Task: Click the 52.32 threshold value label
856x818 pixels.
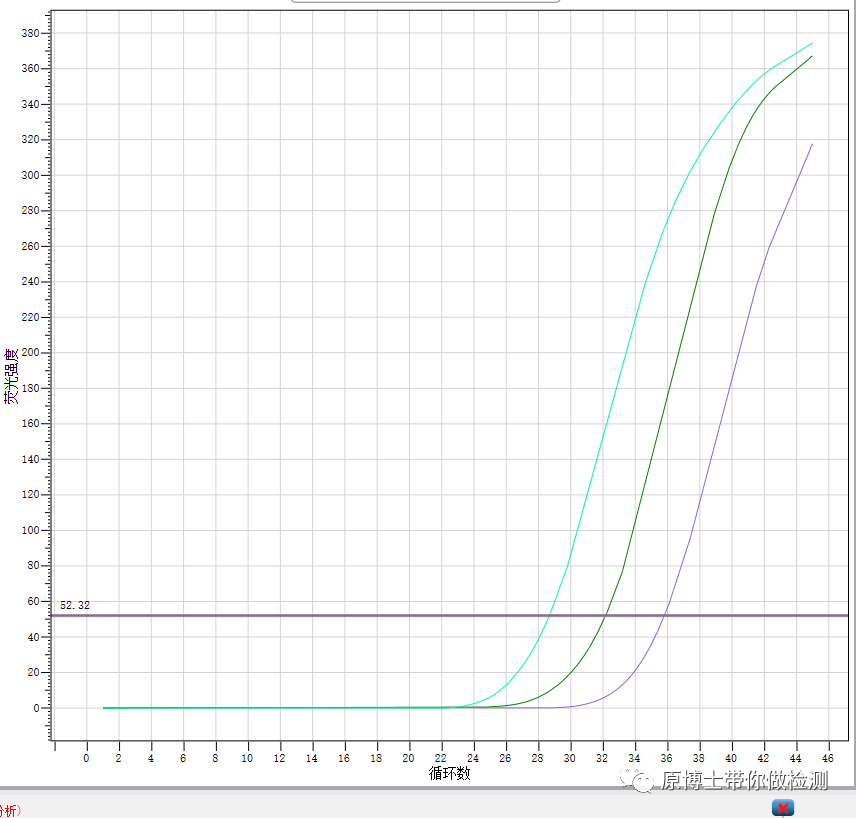Action: [x=75, y=605]
